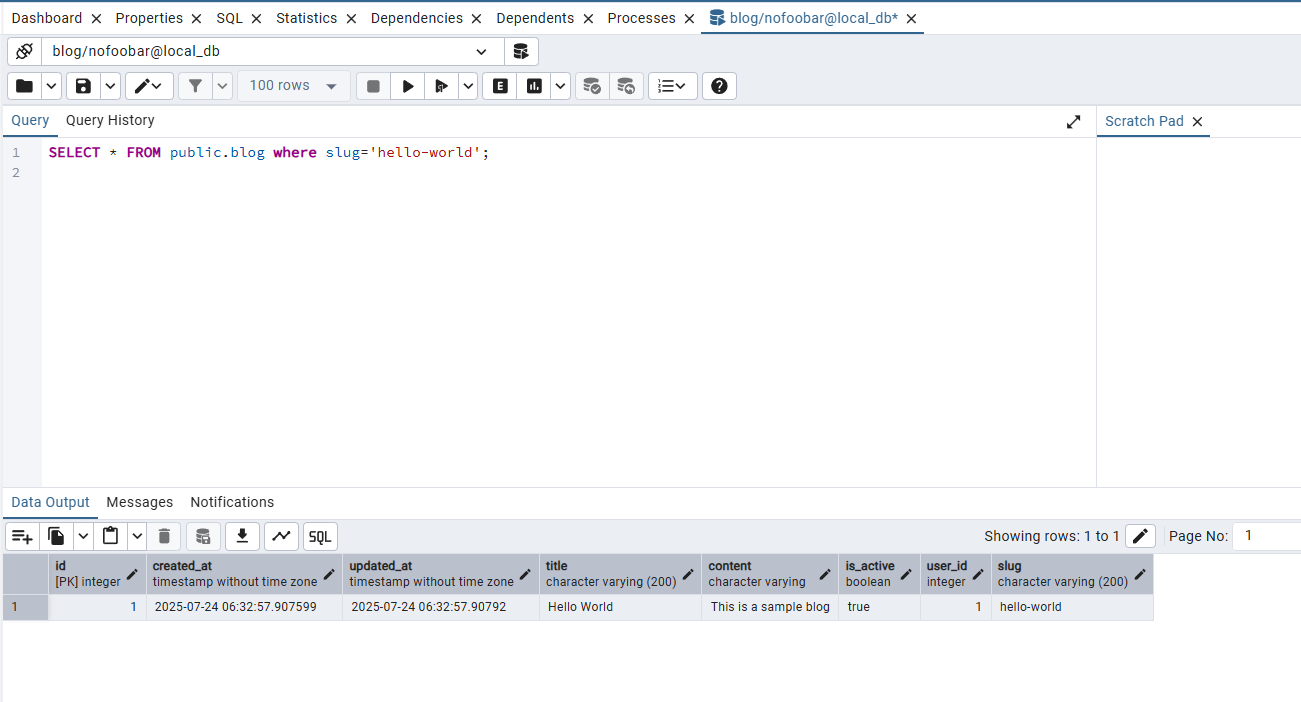Click the 'true' is_active cell
The image size is (1301, 702).
click(x=879, y=607)
